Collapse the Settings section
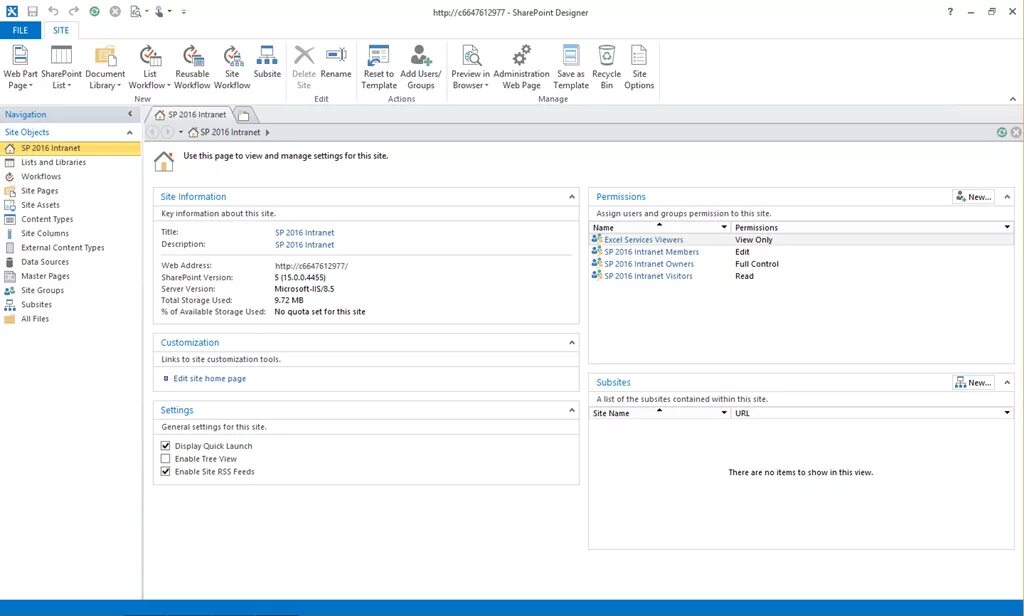 coord(571,410)
